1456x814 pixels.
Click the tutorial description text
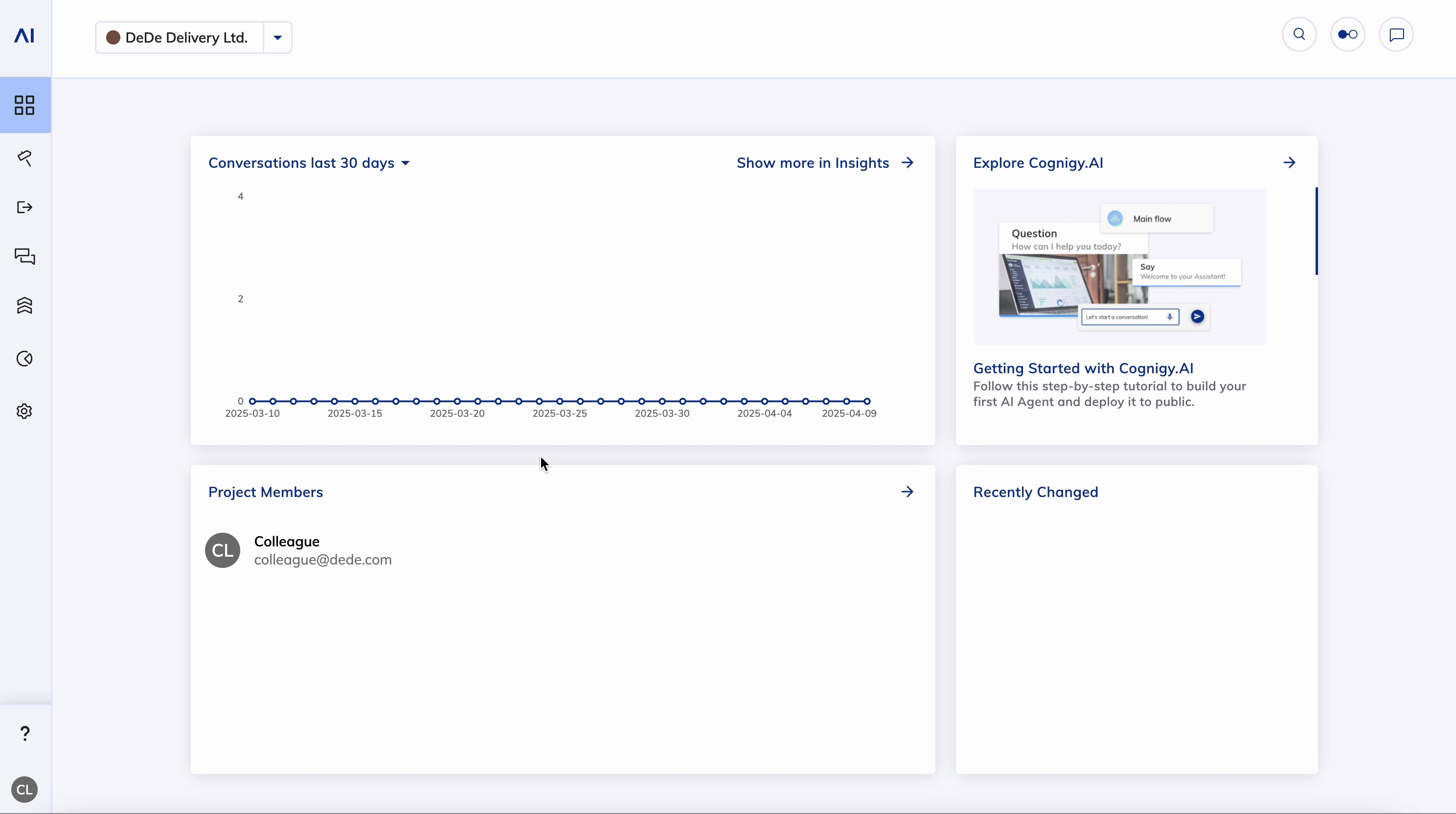coord(1109,394)
